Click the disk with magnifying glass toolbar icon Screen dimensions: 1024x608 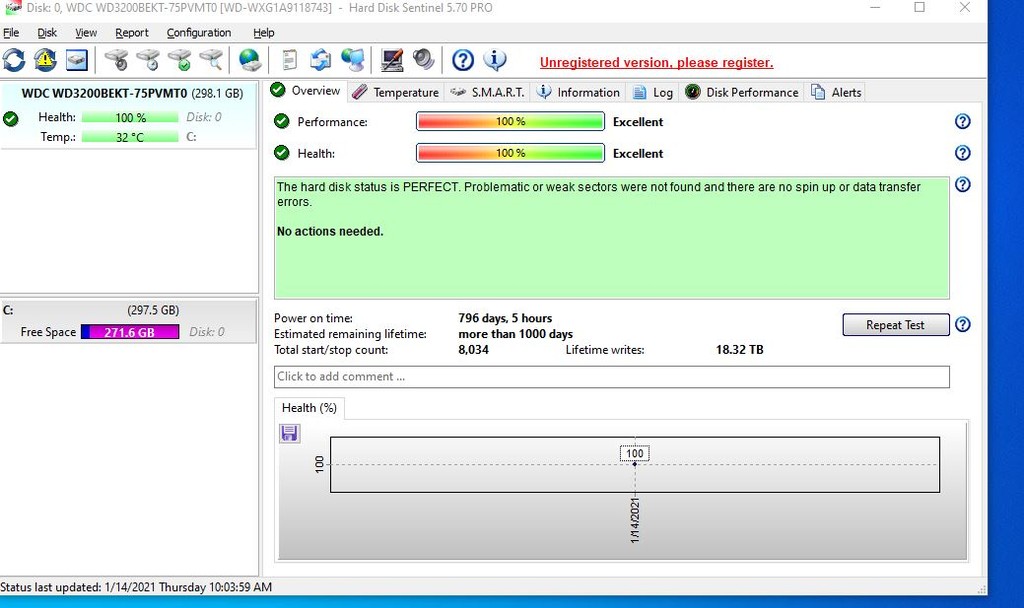tap(211, 60)
